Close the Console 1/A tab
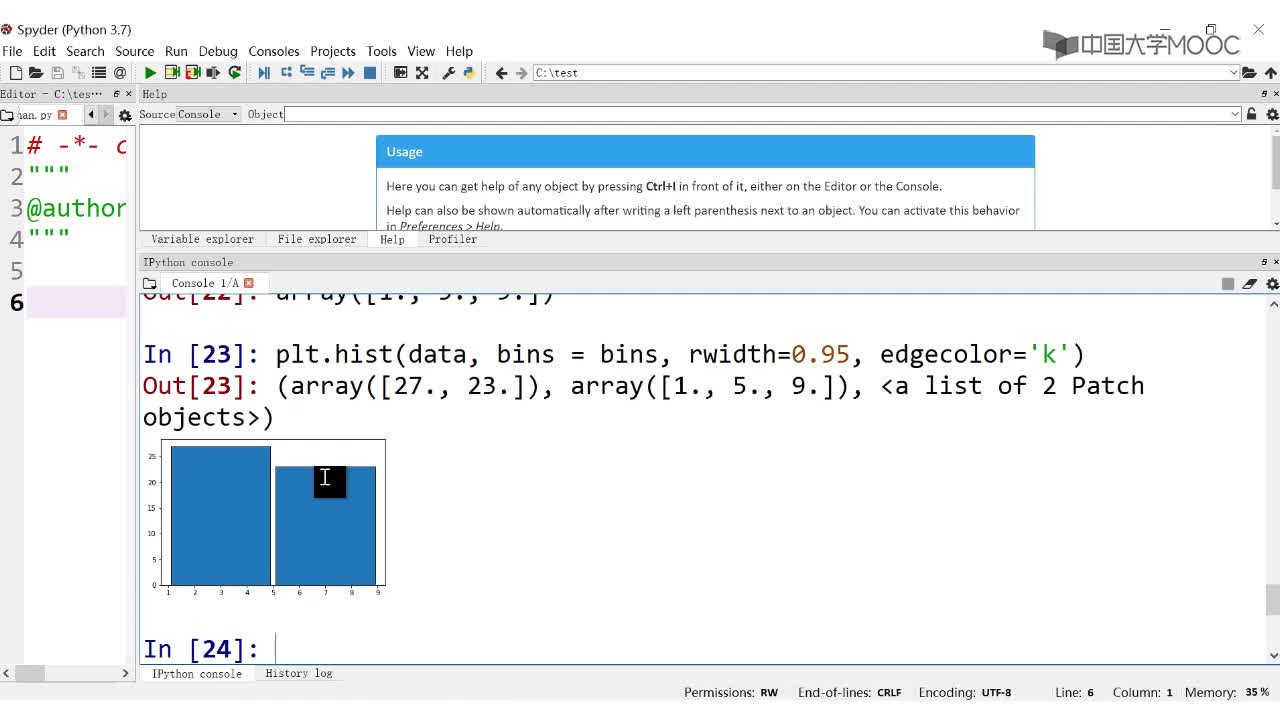Image resolution: width=1280 pixels, height=720 pixels. [249, 283]
